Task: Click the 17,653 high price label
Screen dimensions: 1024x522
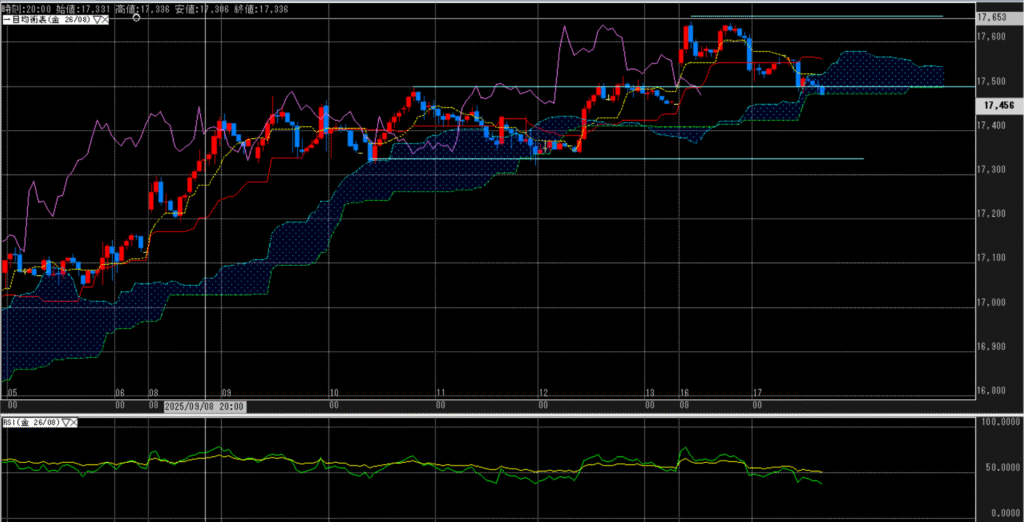Action: point(994,18)
